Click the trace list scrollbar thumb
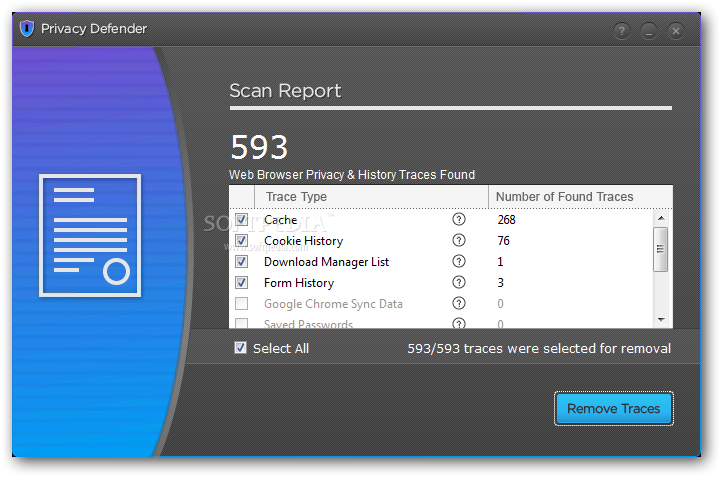The height and width of the screenshot is (477, 721). click(x=661, y=249)
